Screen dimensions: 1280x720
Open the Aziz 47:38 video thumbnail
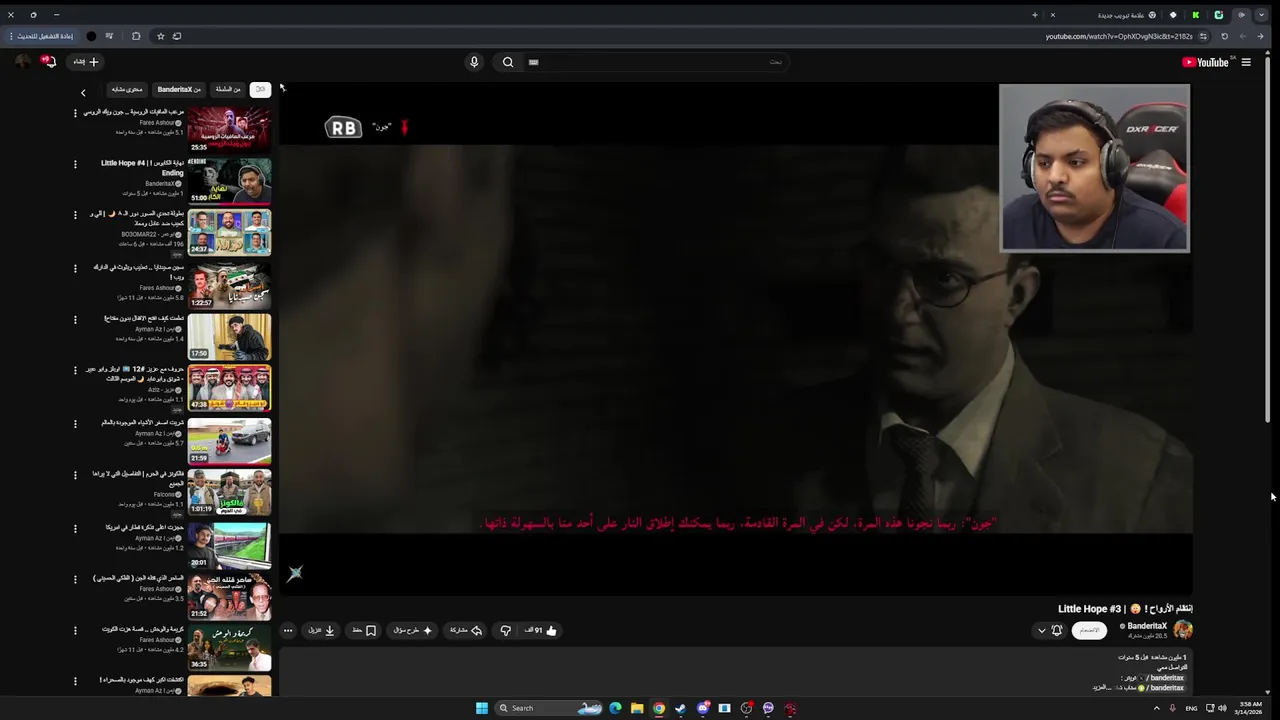[x=229, y=388]
